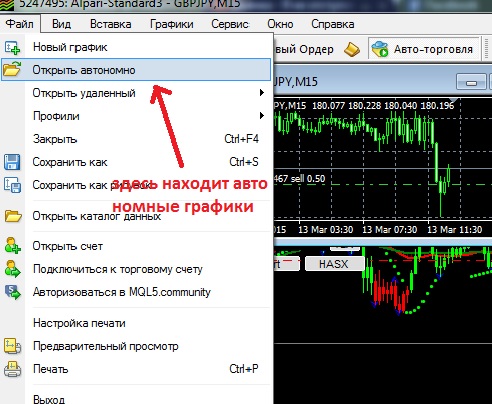This screenshot has width=492, height=404.
Task: Open the Графики menu
Action: point(172,24)
